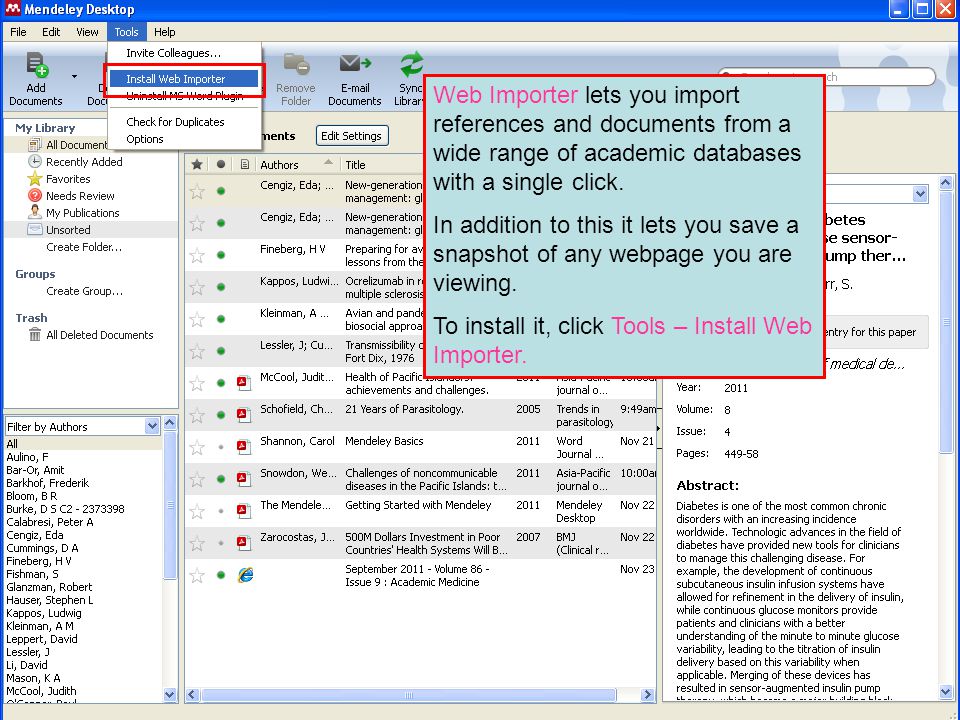Sort by the read status dot column header

220,165
